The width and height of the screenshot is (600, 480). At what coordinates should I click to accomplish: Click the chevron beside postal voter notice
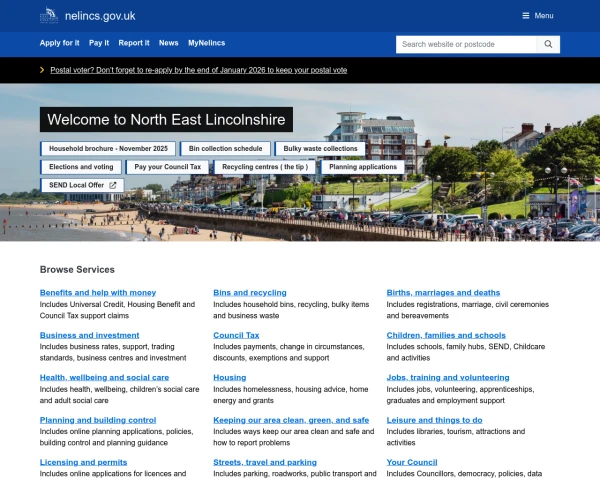pyautogui.click(x=42, y=70)
